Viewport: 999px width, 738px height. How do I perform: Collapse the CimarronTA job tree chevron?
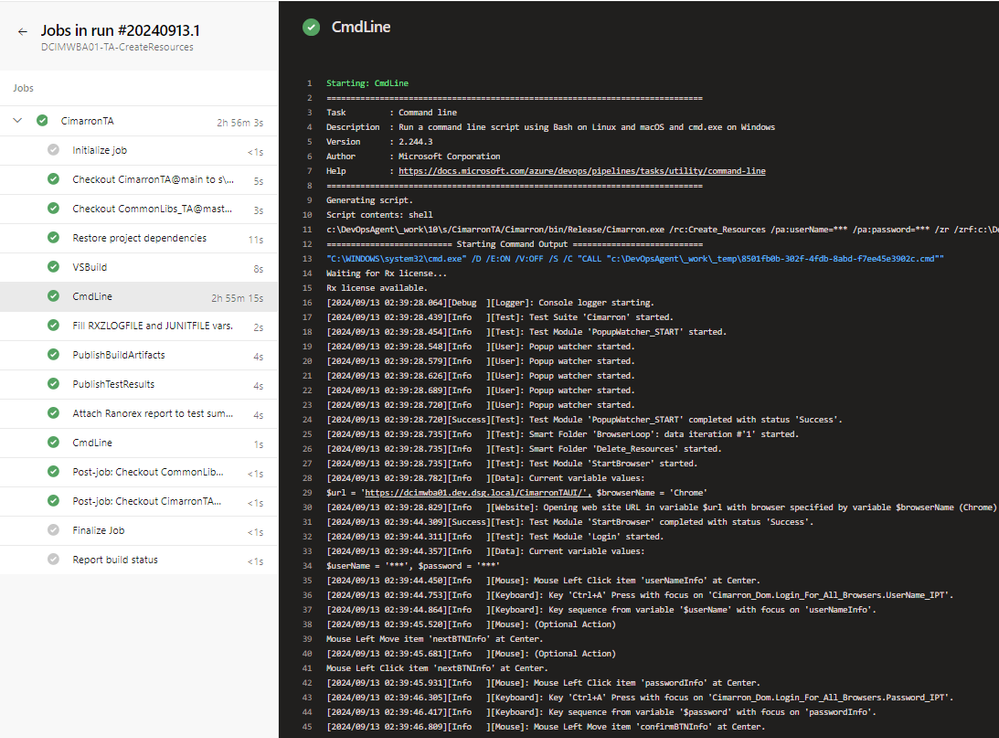tap(17, 121)
